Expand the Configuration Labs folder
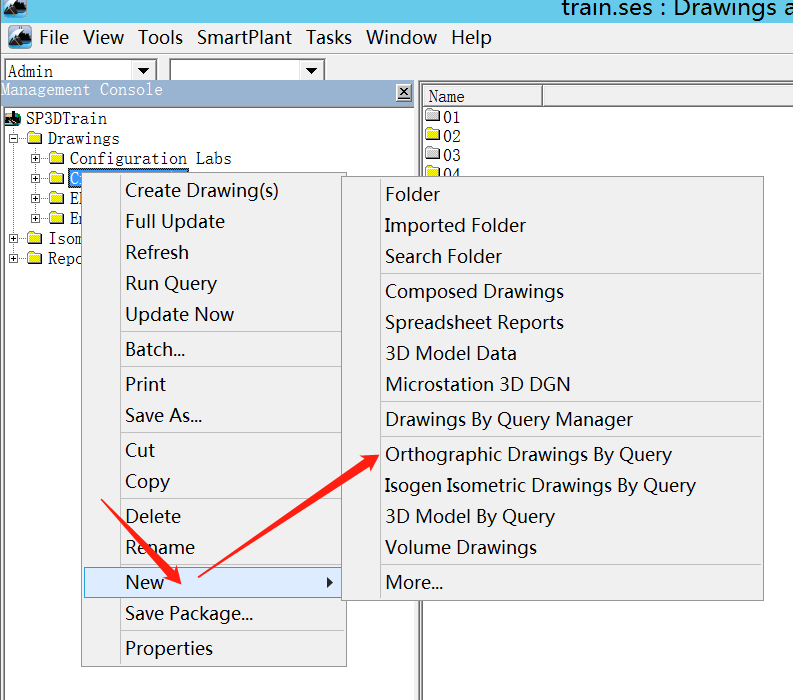The width and height of the screenshot is (793, 700). tap(35, 158)
